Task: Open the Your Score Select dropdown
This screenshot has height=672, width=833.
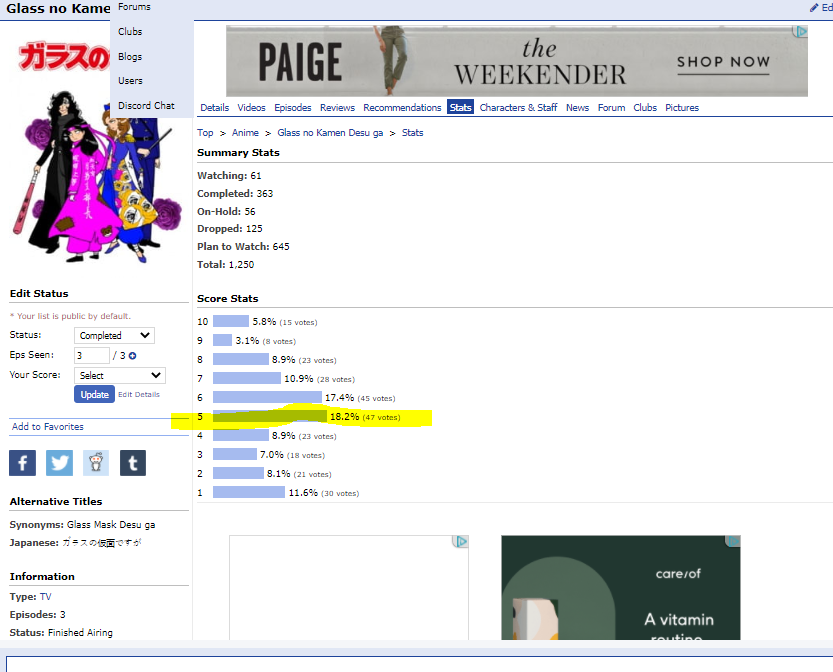Action: pos(120,376)
